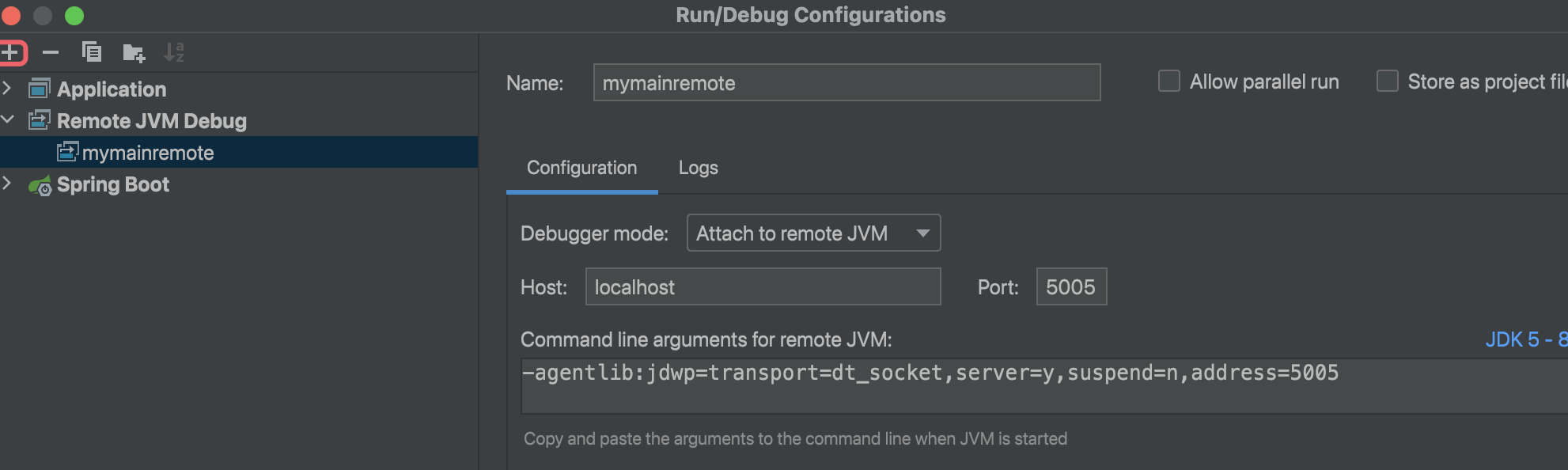Viewport: 1568px width, 470px height.
Task: Click the Sort Configurations alphabetically icon
Action: (173, 53)
